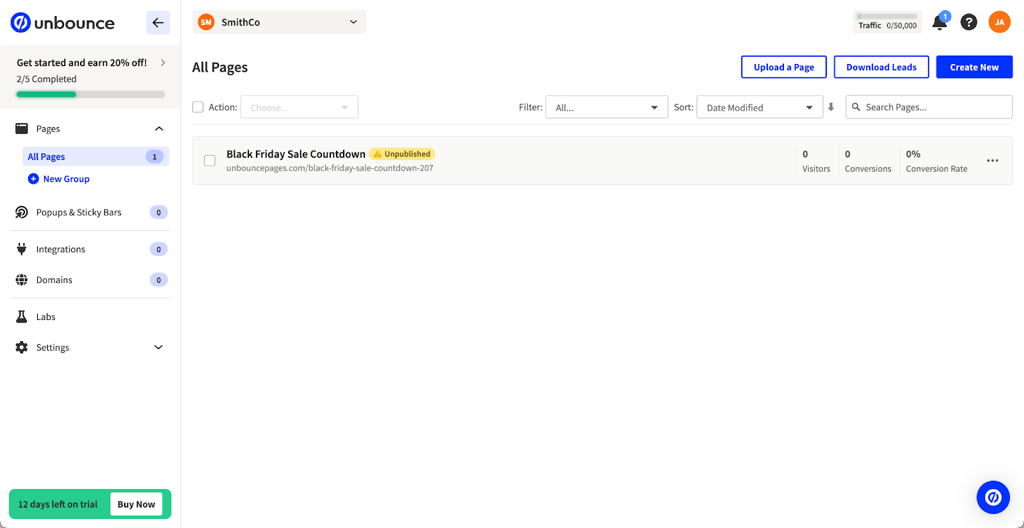Image resolution: width=1024 pixels, height=528 pixels.
Task: Click the New Group link
Action: click(x=66, y=178)
